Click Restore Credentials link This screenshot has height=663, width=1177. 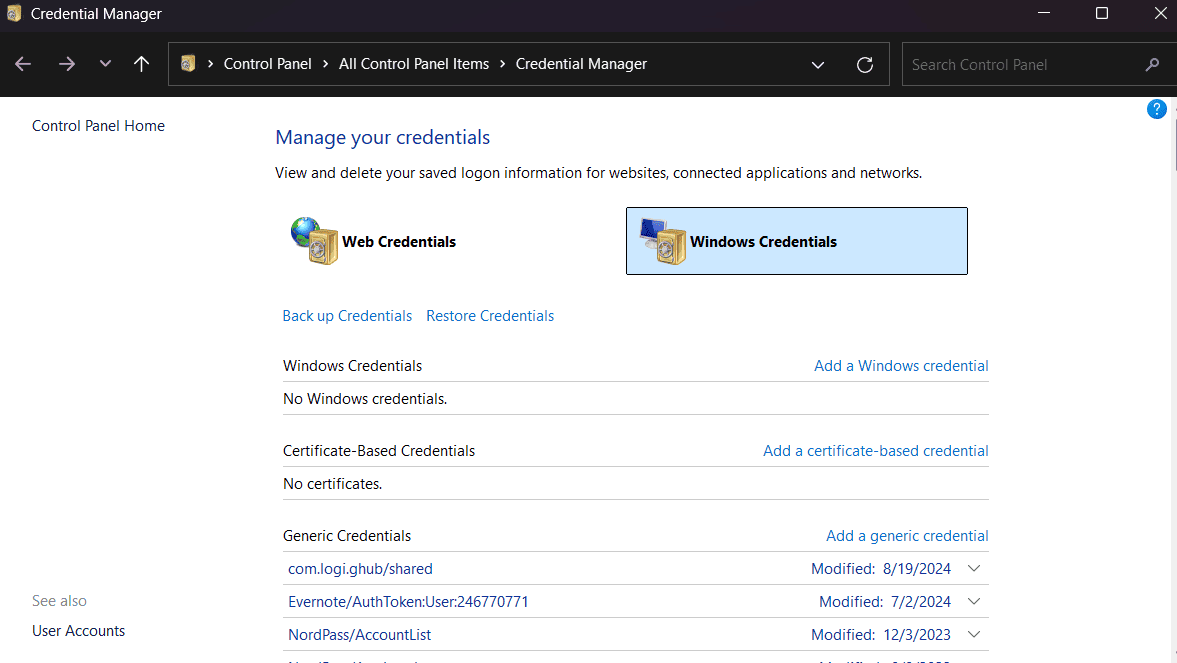tap(490, 316)
